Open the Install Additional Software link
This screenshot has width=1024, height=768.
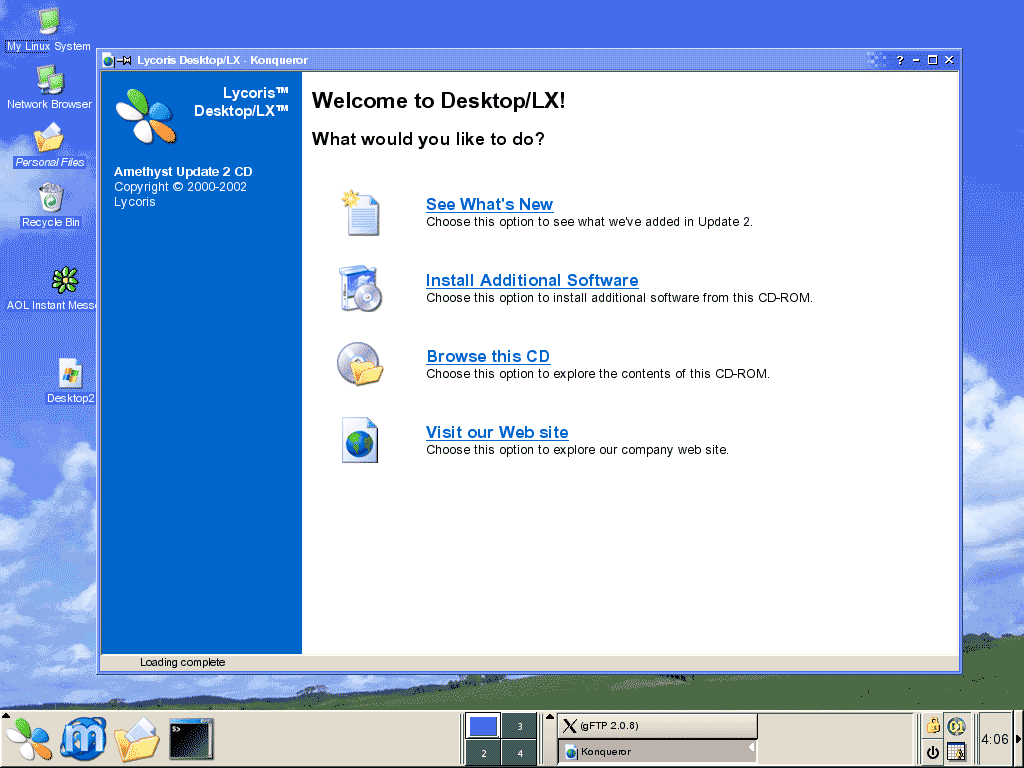pos(531,281)
